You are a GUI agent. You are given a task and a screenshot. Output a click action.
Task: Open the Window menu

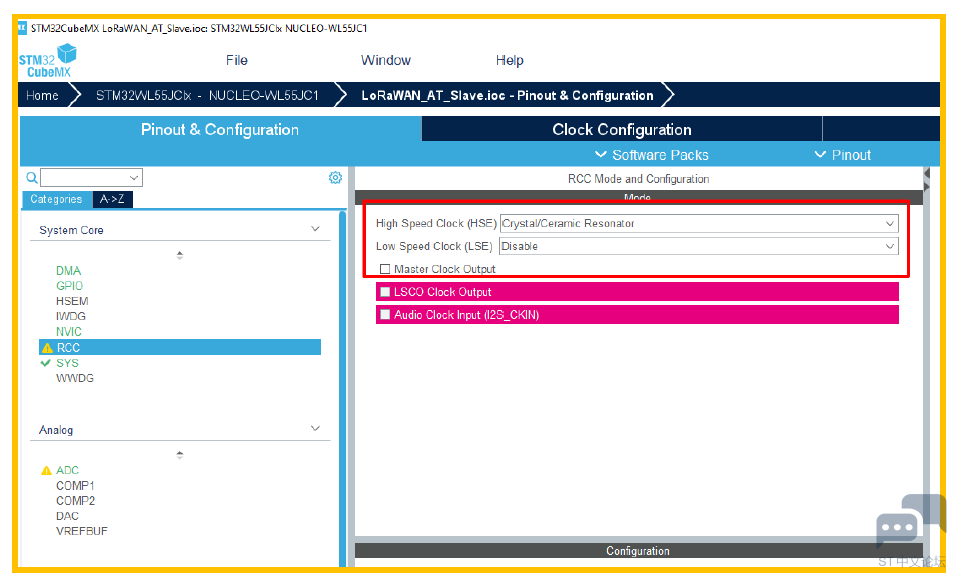[386, 60]
